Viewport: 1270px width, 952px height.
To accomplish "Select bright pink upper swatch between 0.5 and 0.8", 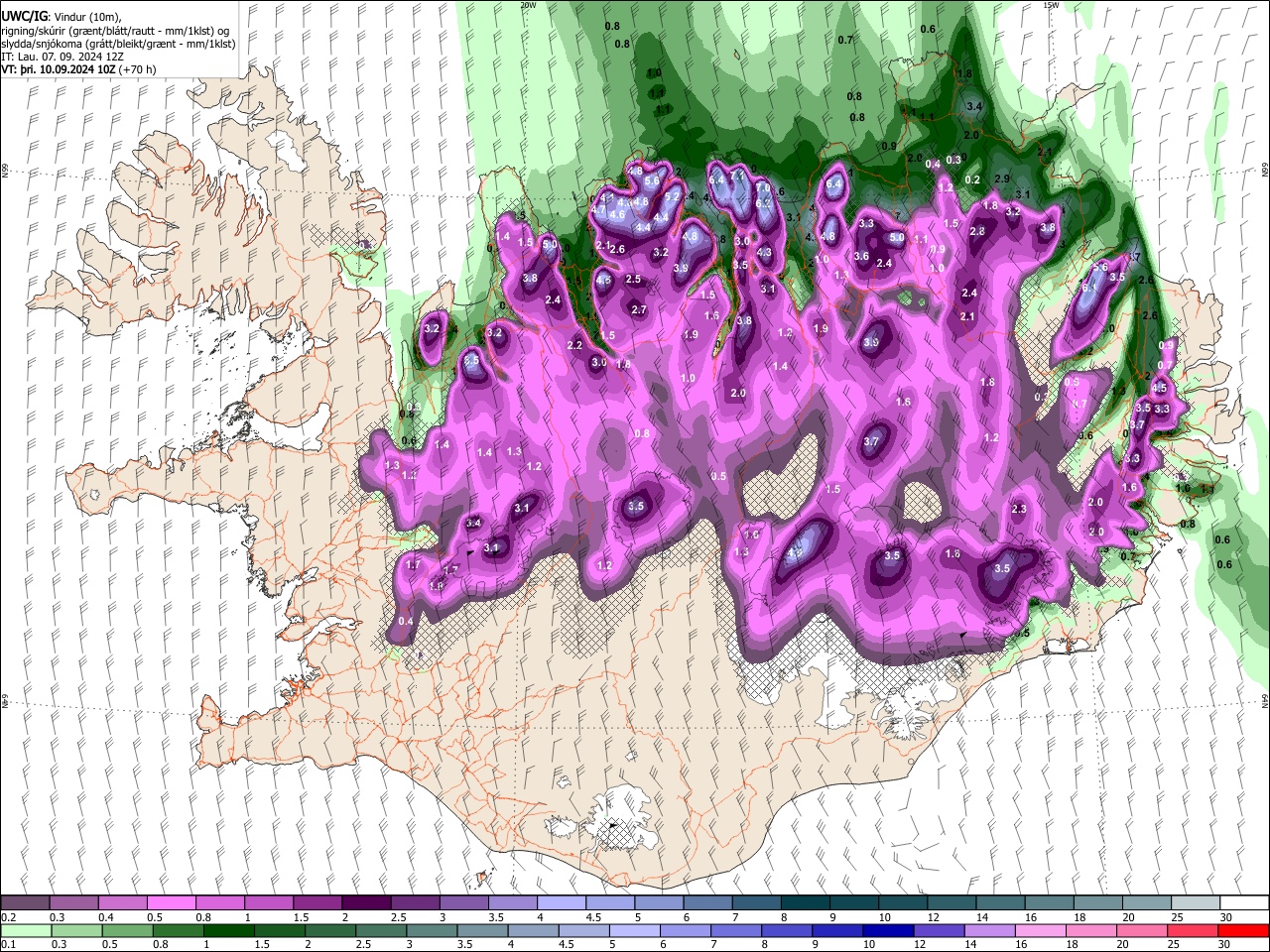I will [x=171, y=903].
